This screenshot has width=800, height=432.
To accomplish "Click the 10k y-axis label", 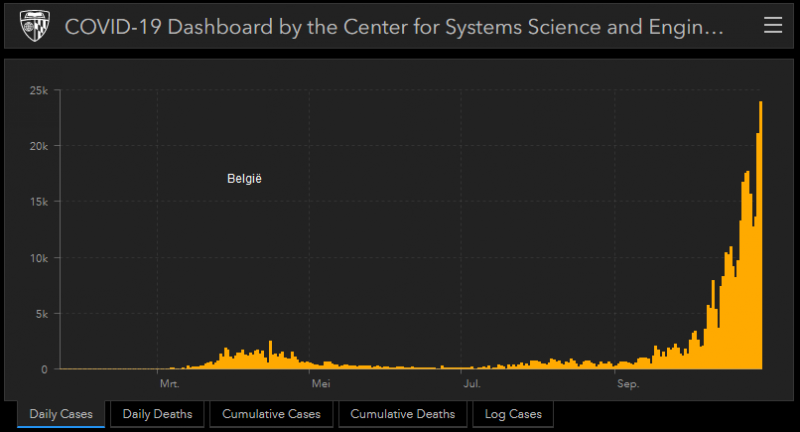I will pyautogui.click(x=38, y=258).
